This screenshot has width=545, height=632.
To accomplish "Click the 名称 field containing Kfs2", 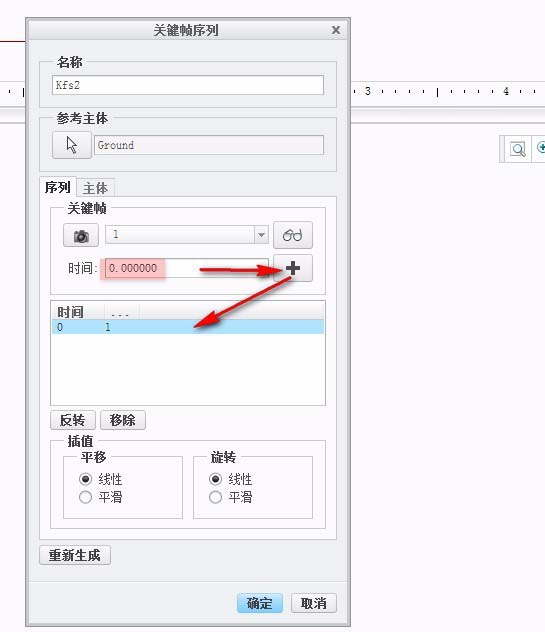I will click(x=188, y=85).
